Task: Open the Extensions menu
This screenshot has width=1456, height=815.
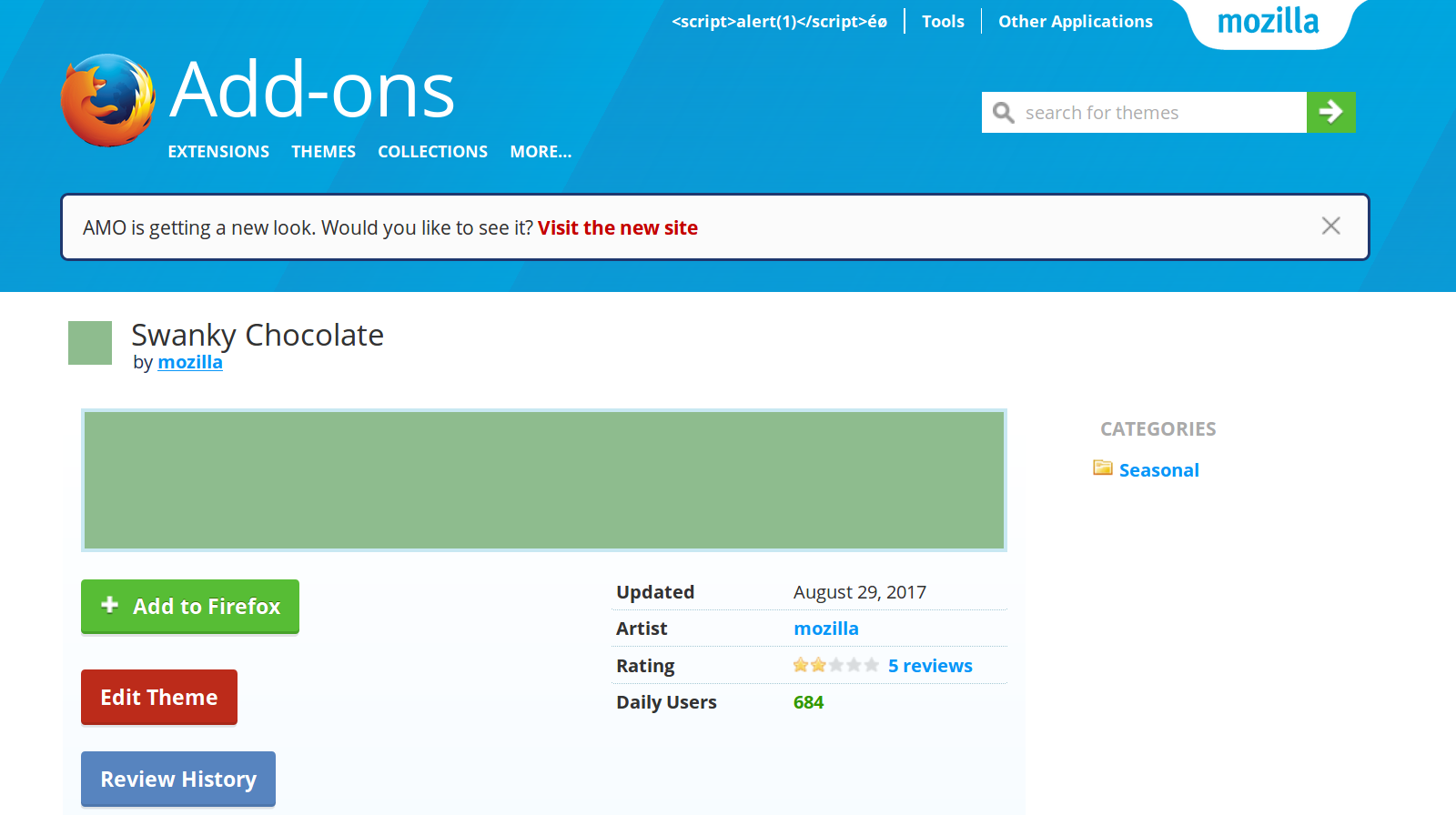Action: 218,152
